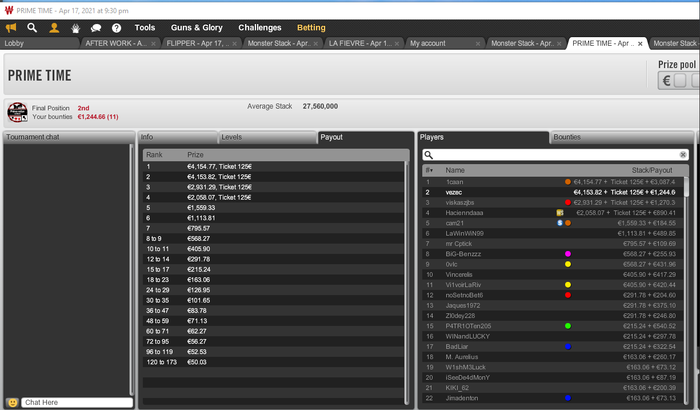Select the 1caan player row

[x=553, y=182]
